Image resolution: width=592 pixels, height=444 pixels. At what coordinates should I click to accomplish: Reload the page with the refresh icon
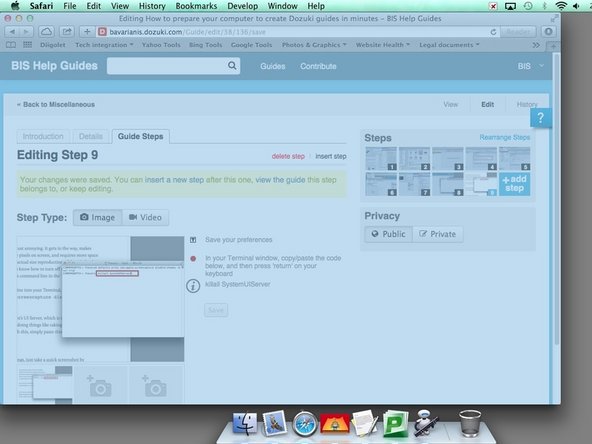click(493, 32)
